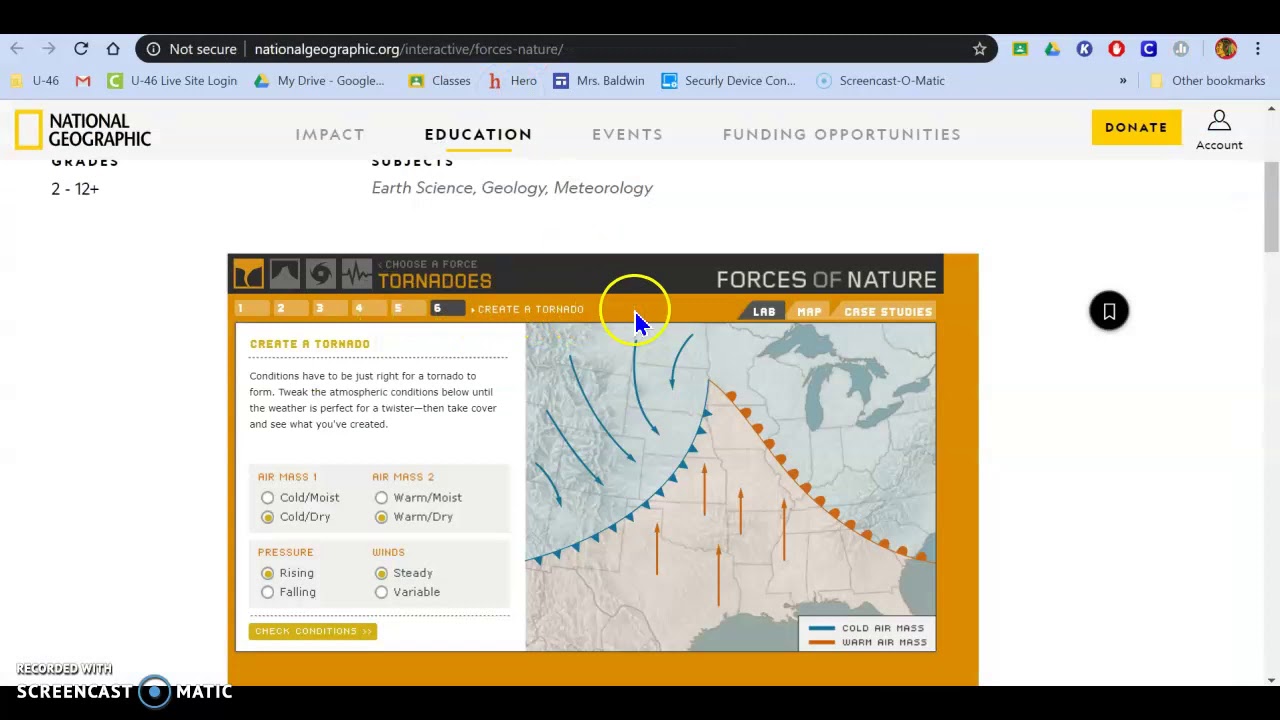This screenshot has height=720, width=1280.
Task: Go back to Choose a Force
Action: point(427,265)
